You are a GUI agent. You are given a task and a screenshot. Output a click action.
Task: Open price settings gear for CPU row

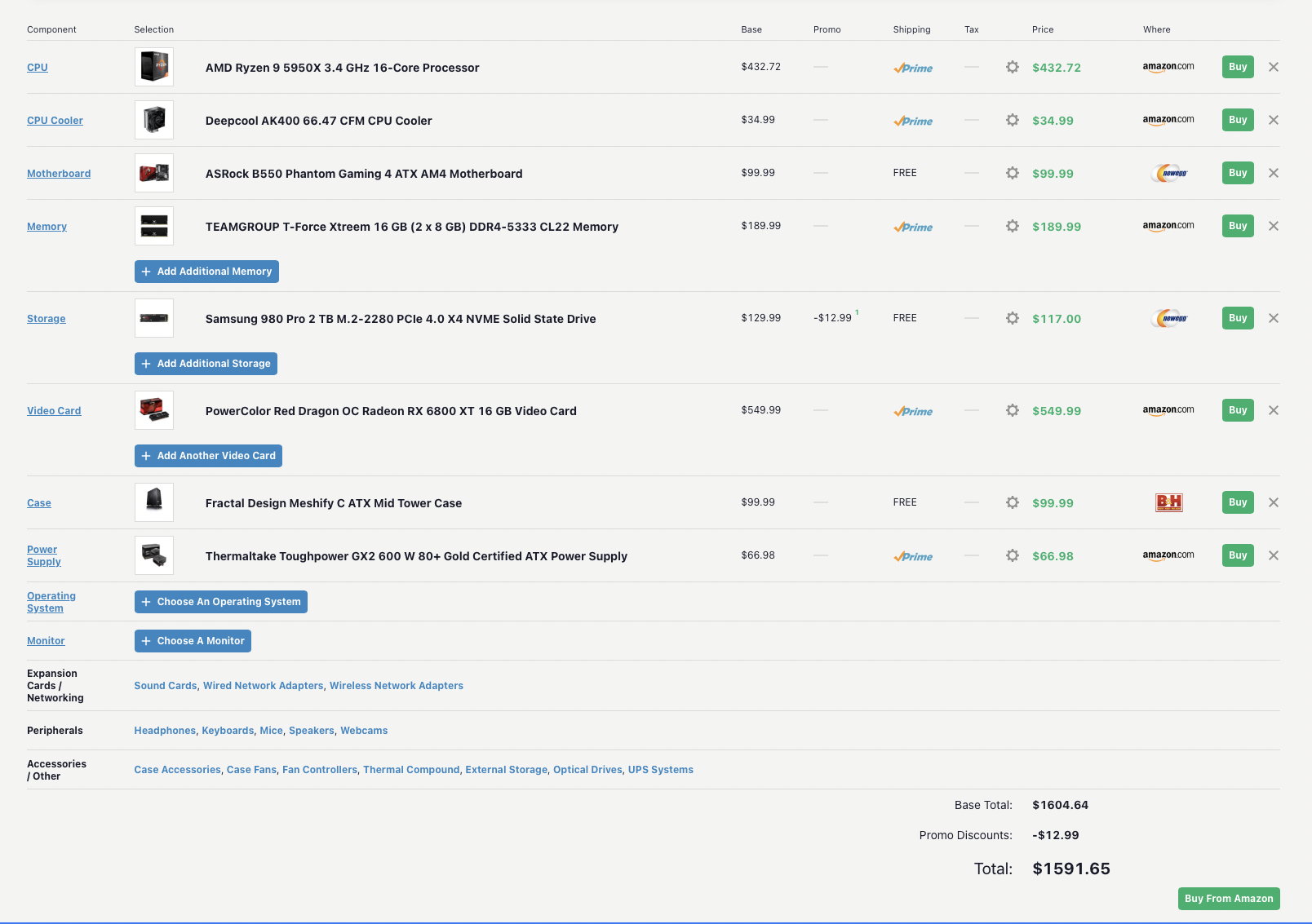(1013, 67)
